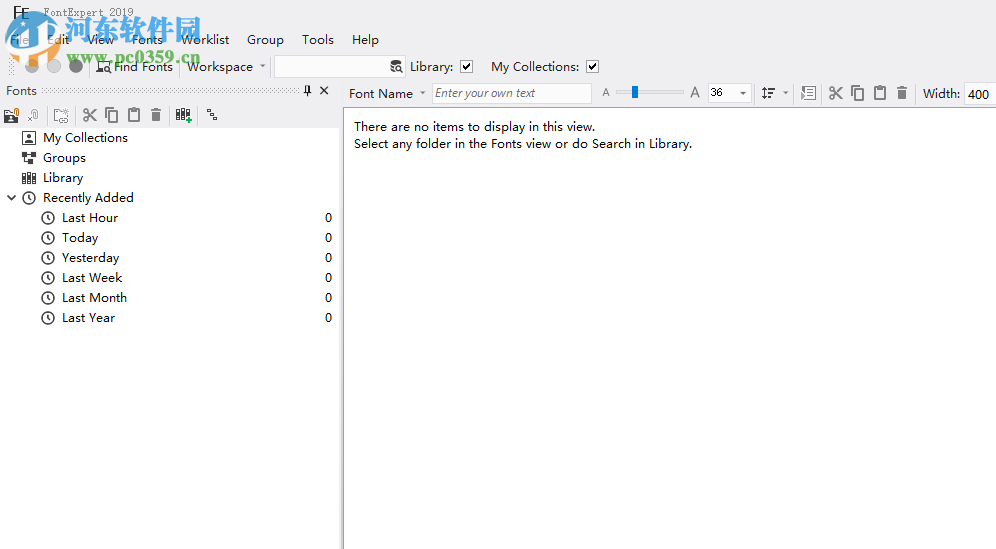Copy using the Fonts panel copy icon
996x549 pixels.
click(111, 115)
